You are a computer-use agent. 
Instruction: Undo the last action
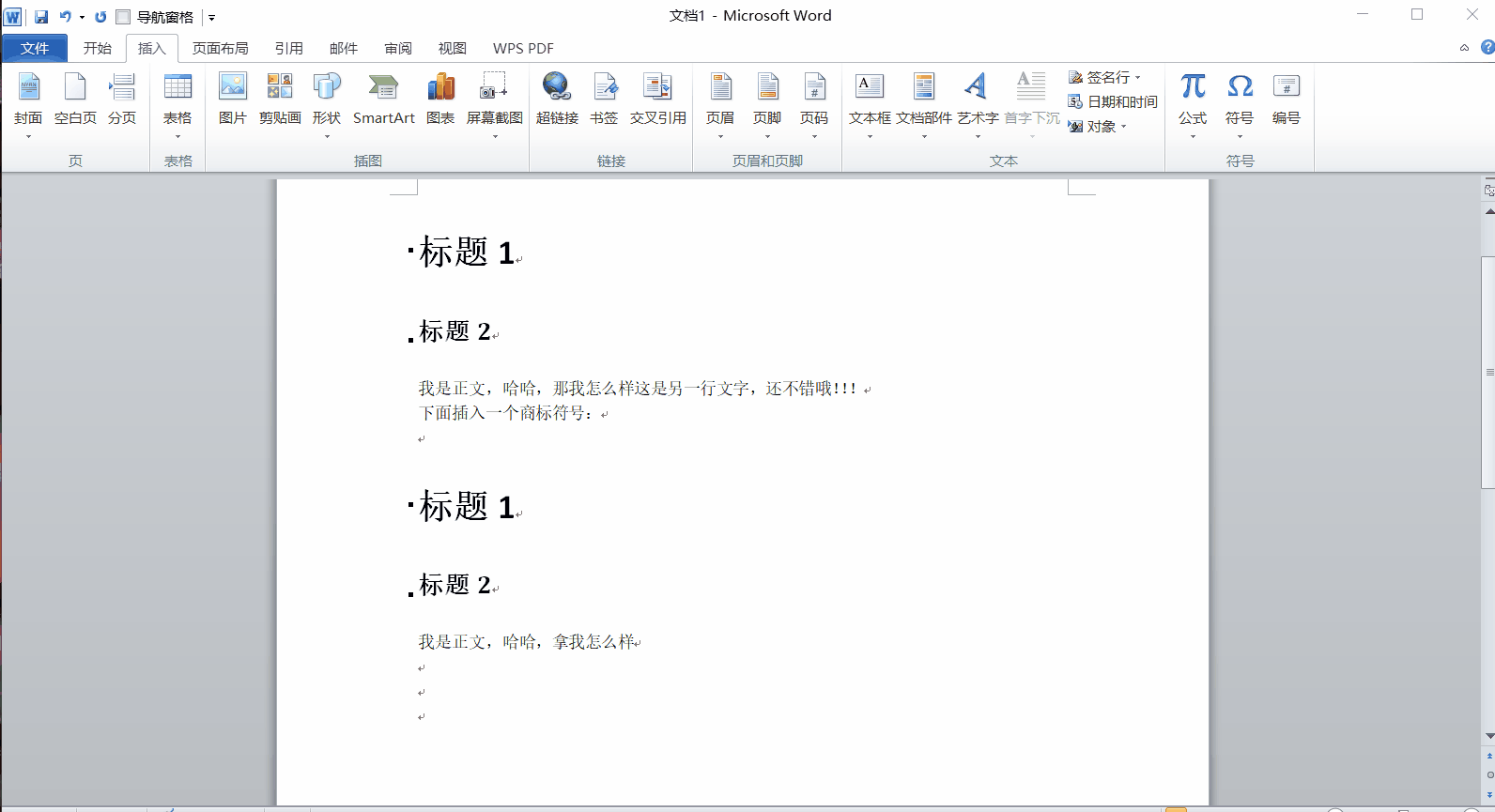point(65,17)
